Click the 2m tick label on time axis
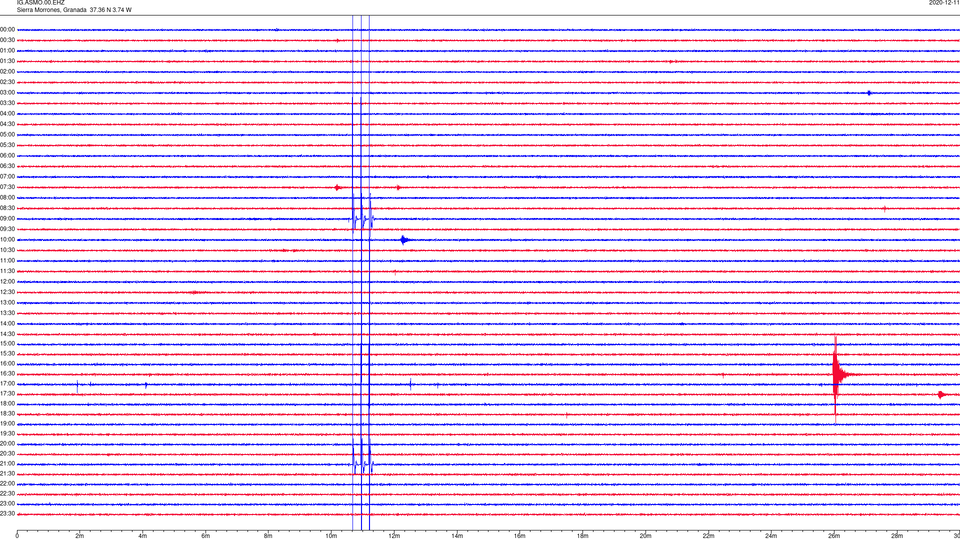The width and height of the screenshot is (960, 540). pyautogui.click(x=80, y=536)
